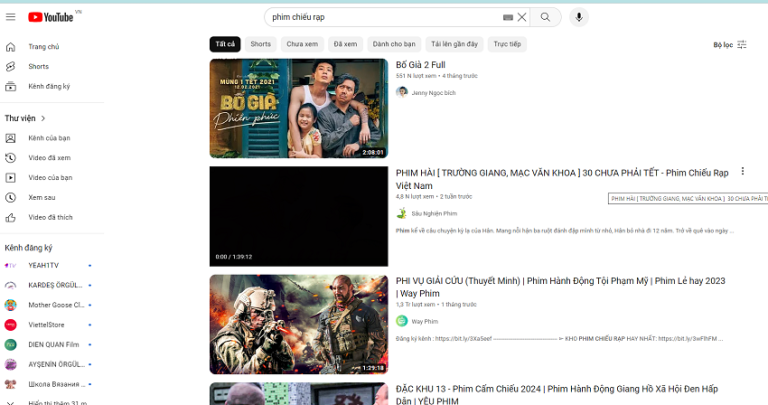Open three-dot menu for PHIM HÀI video

pos(743,171)
